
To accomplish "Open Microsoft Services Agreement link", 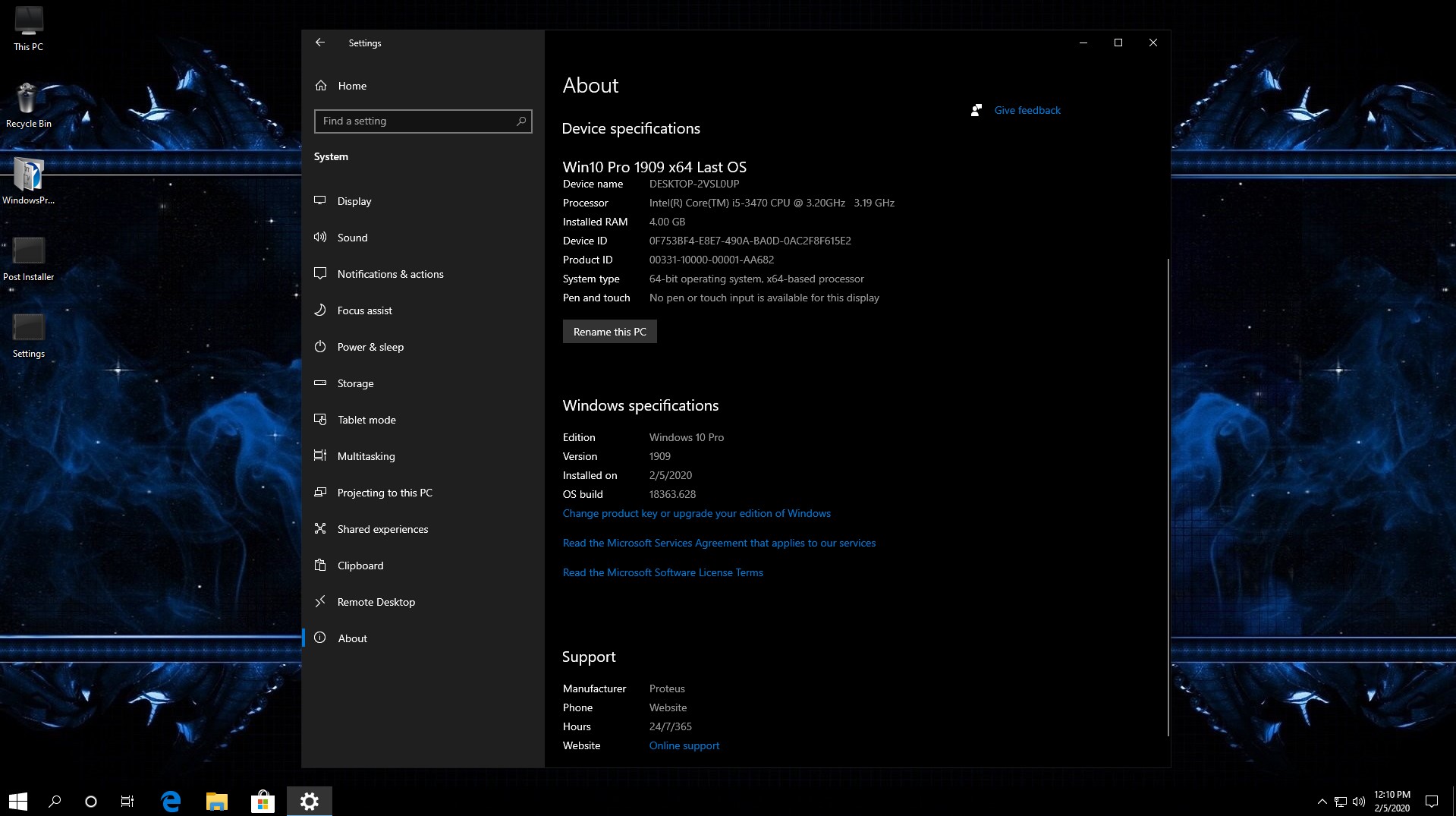I will pos(719,543).
